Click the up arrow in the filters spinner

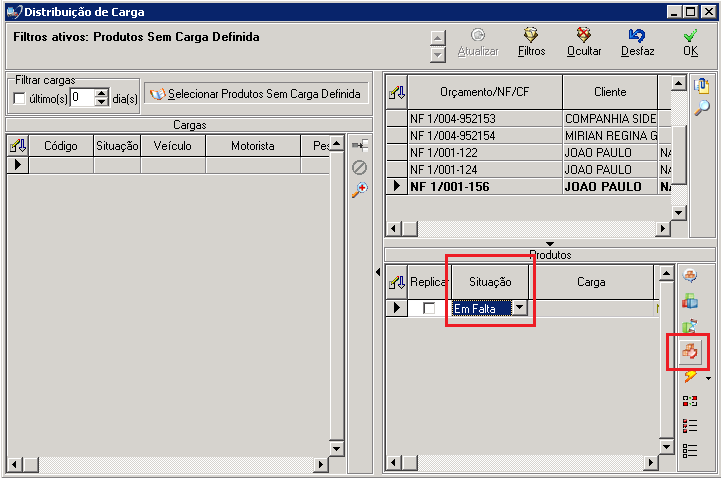pyautogui.click(x=438, y=38)
